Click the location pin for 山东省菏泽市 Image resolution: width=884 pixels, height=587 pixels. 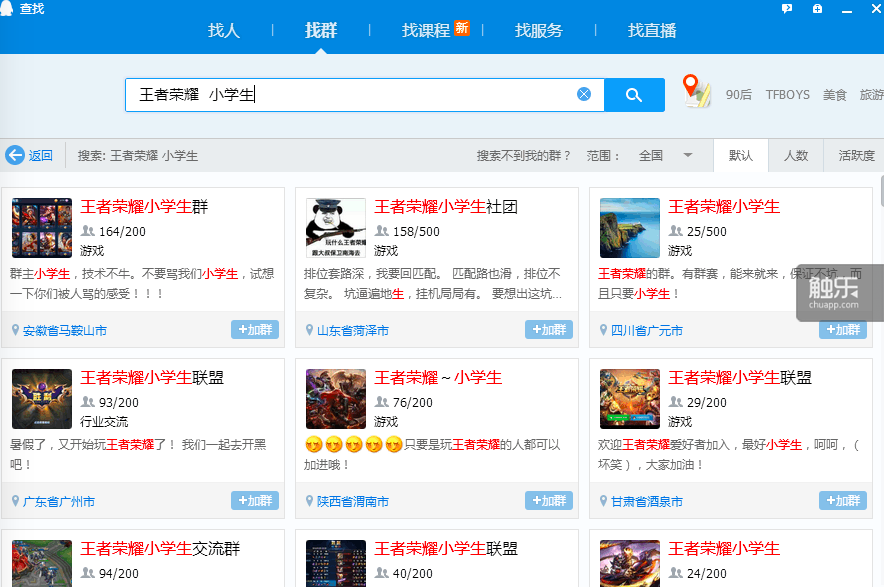point(310,330)
